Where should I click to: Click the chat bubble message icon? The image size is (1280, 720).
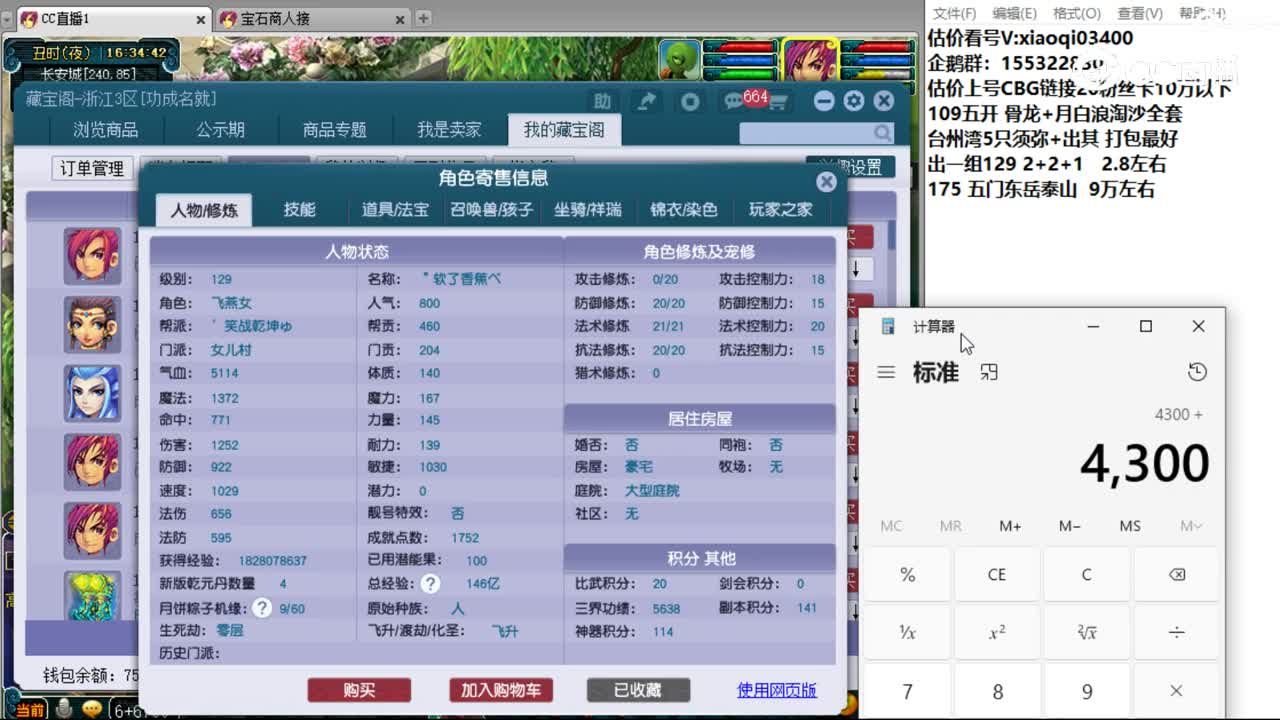[x=733, y=101]
